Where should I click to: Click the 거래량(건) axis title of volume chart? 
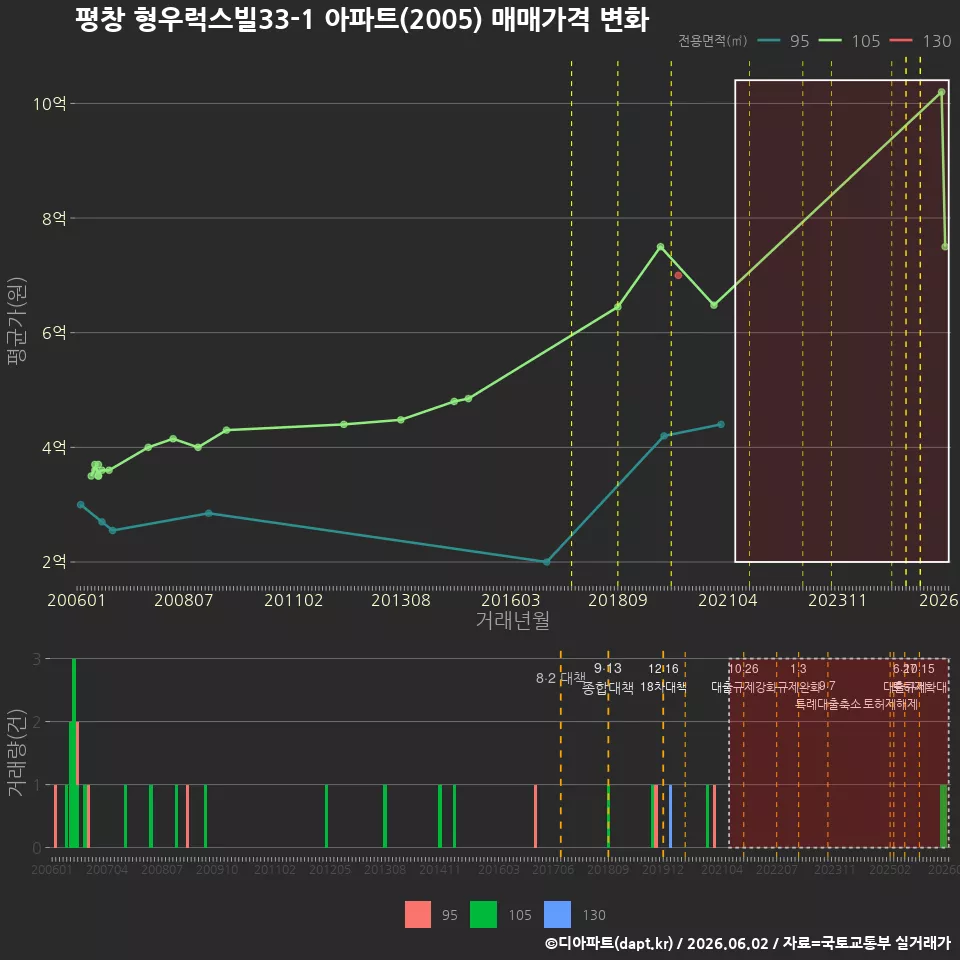pyautogui.click(x=17, y=752)
